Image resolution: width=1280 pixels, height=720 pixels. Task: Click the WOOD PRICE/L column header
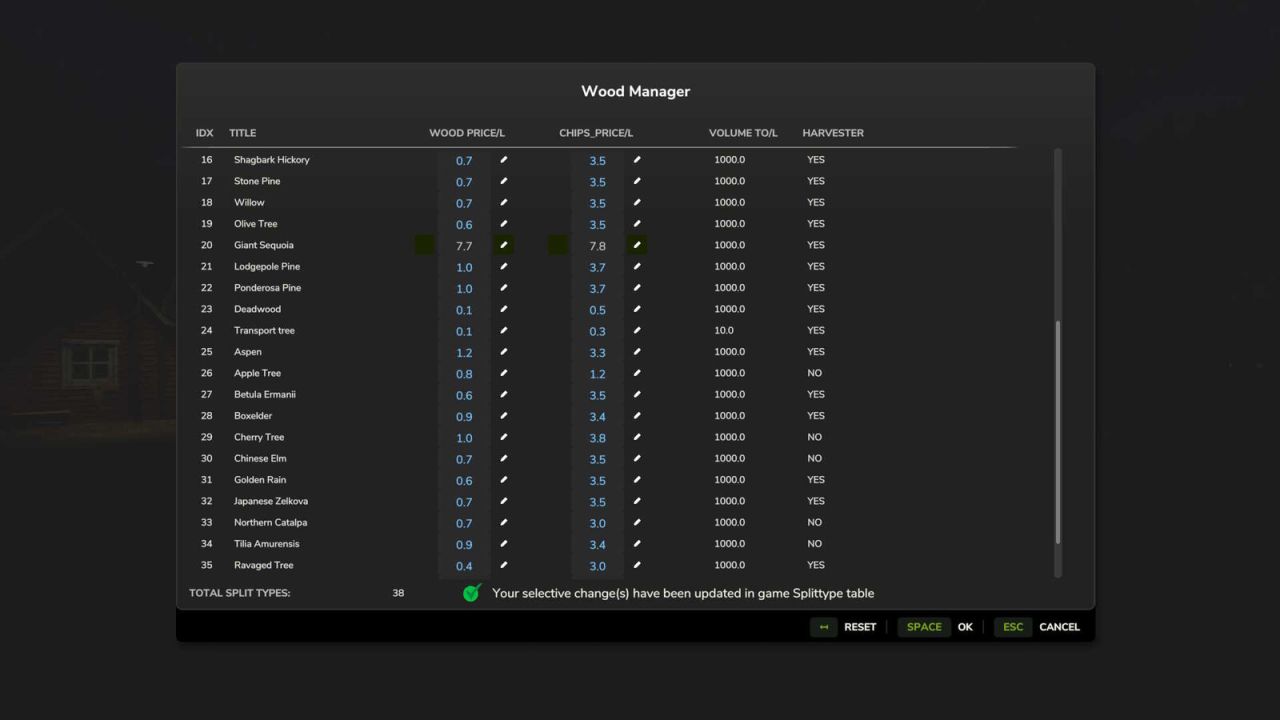(x=467, y=132)
